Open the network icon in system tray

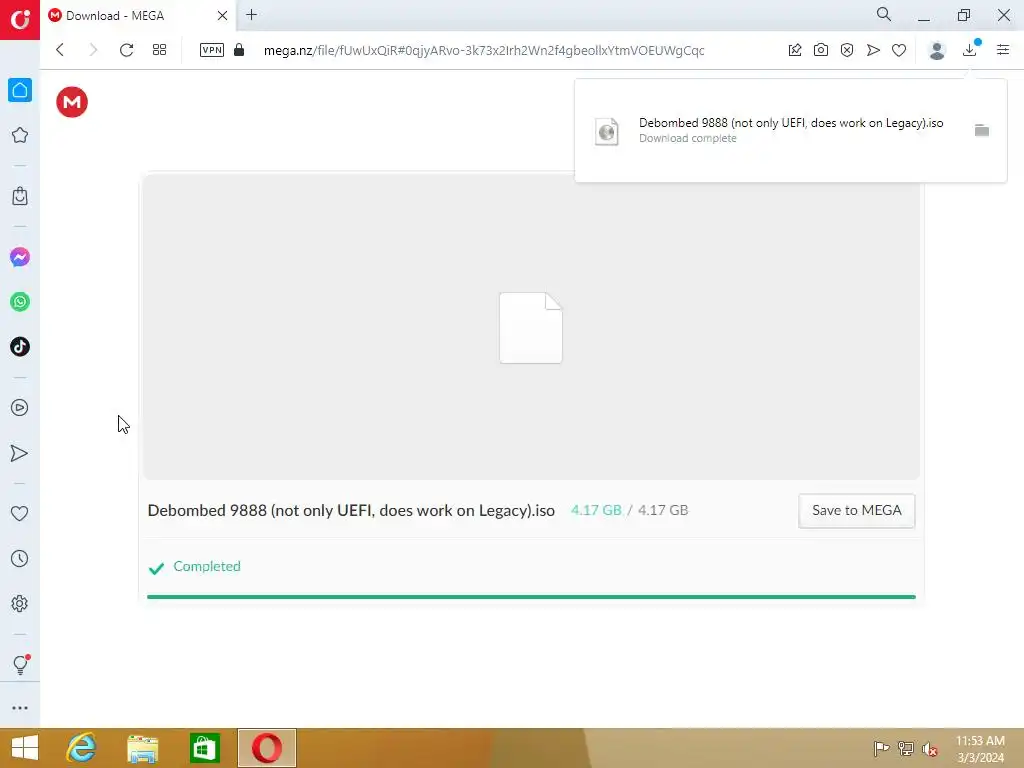906,748
